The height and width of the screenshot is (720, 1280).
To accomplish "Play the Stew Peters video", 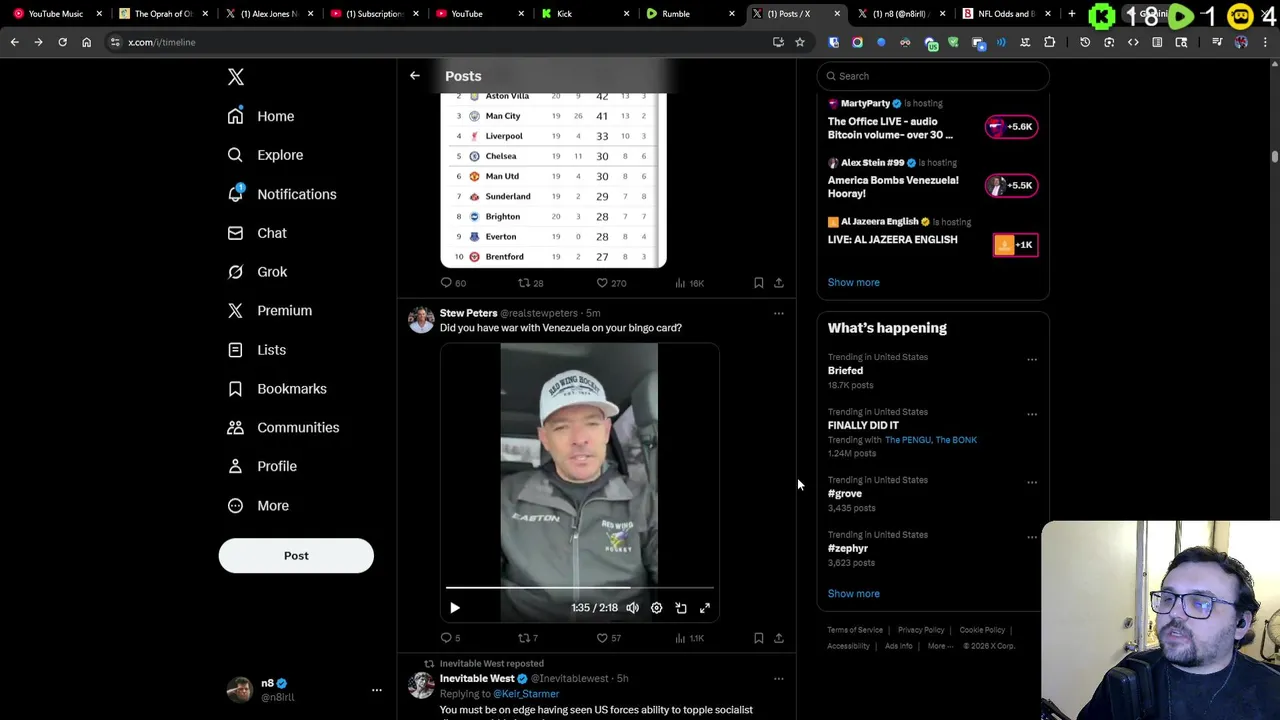I will coord(455,608).
